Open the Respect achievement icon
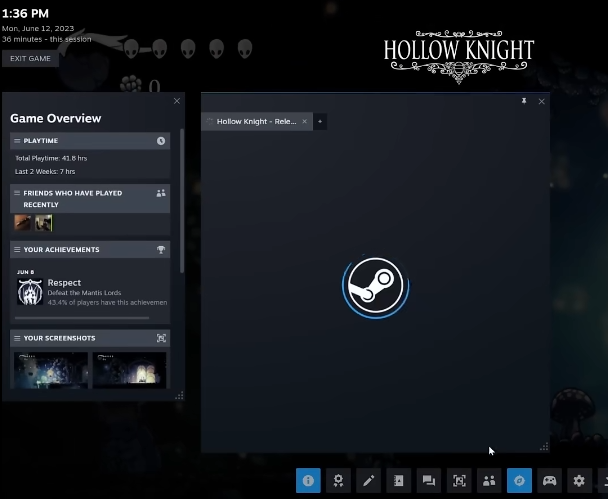 pyautogui.click(x=30, y=292)
